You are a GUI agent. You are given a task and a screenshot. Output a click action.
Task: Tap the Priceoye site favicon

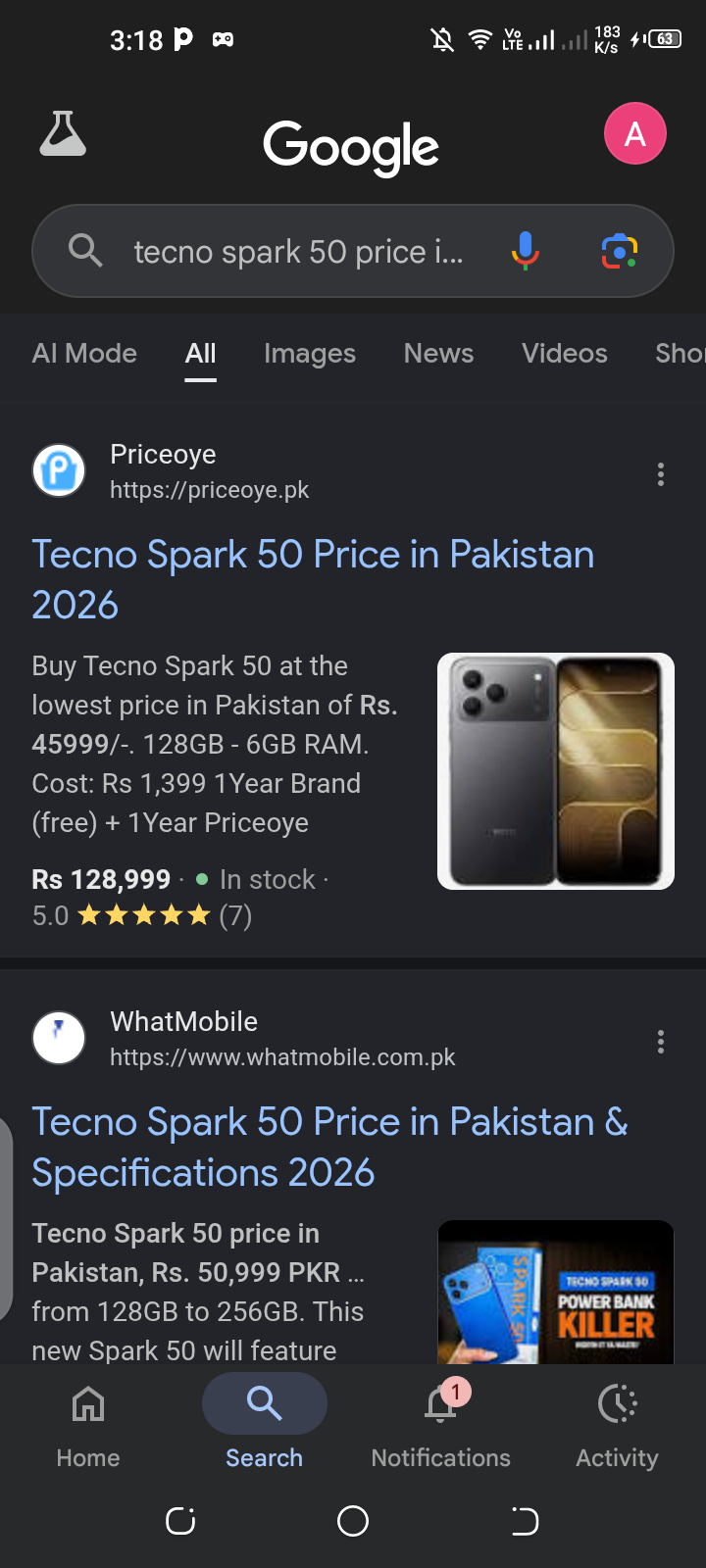[x=59, y=470]
